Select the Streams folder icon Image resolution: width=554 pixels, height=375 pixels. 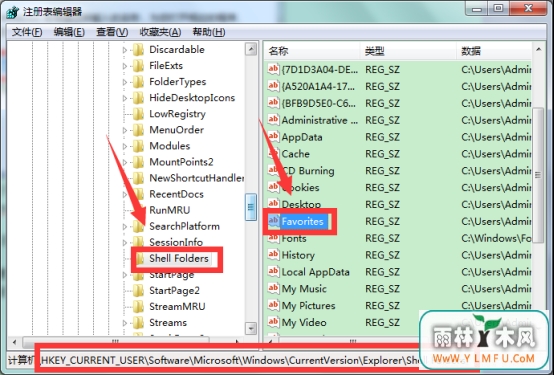pyautogui.click(x=138, y=322)
